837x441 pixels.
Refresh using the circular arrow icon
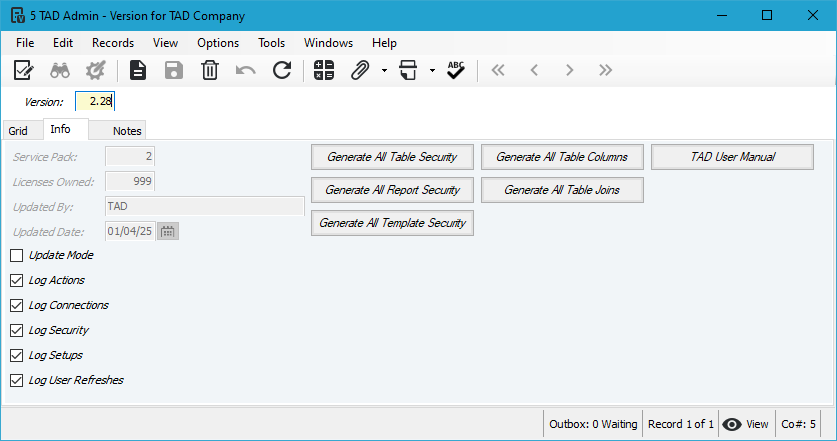coord(282,70)
